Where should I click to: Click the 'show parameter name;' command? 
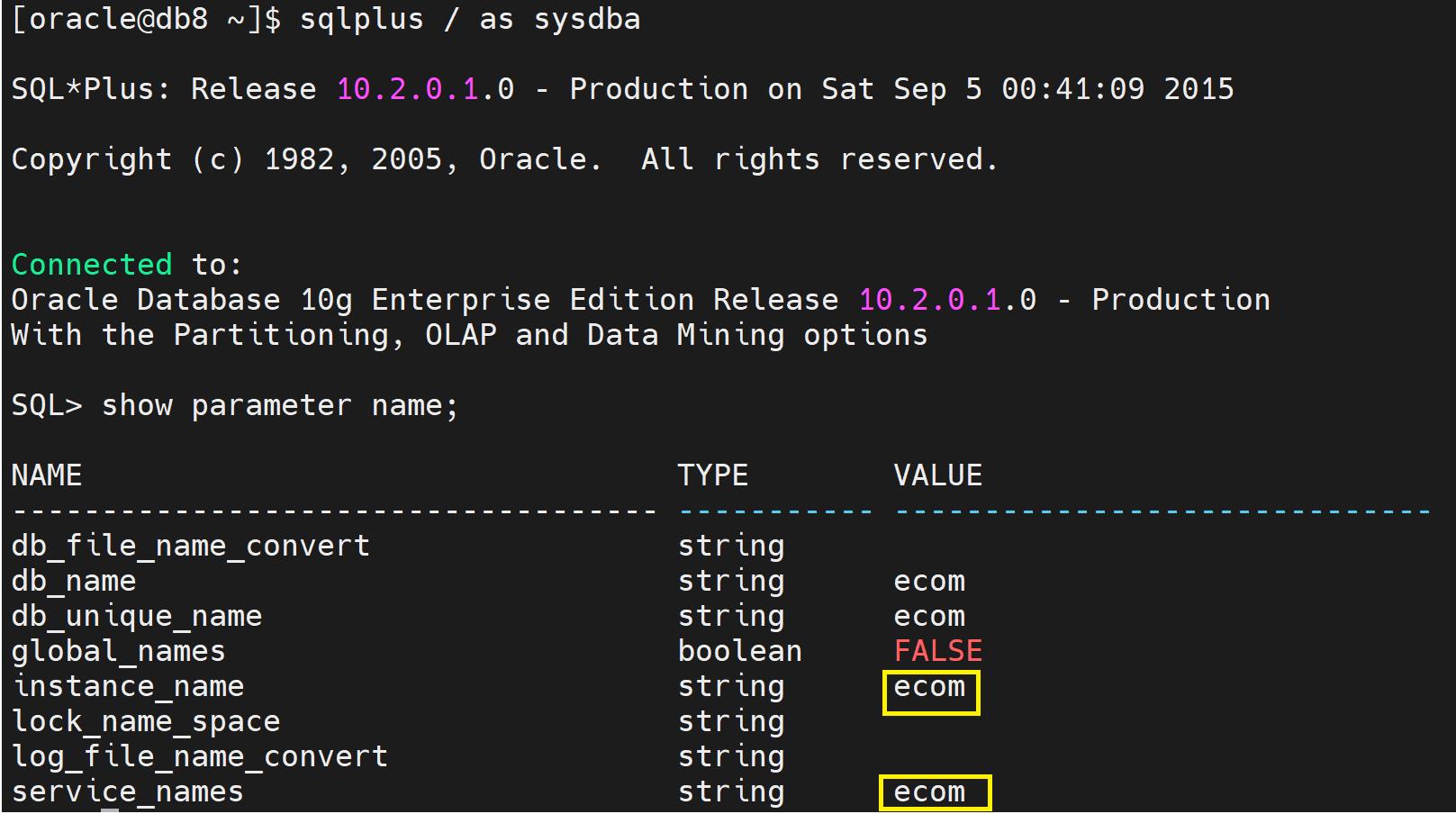pyautogui.click(x=280, y=406)
